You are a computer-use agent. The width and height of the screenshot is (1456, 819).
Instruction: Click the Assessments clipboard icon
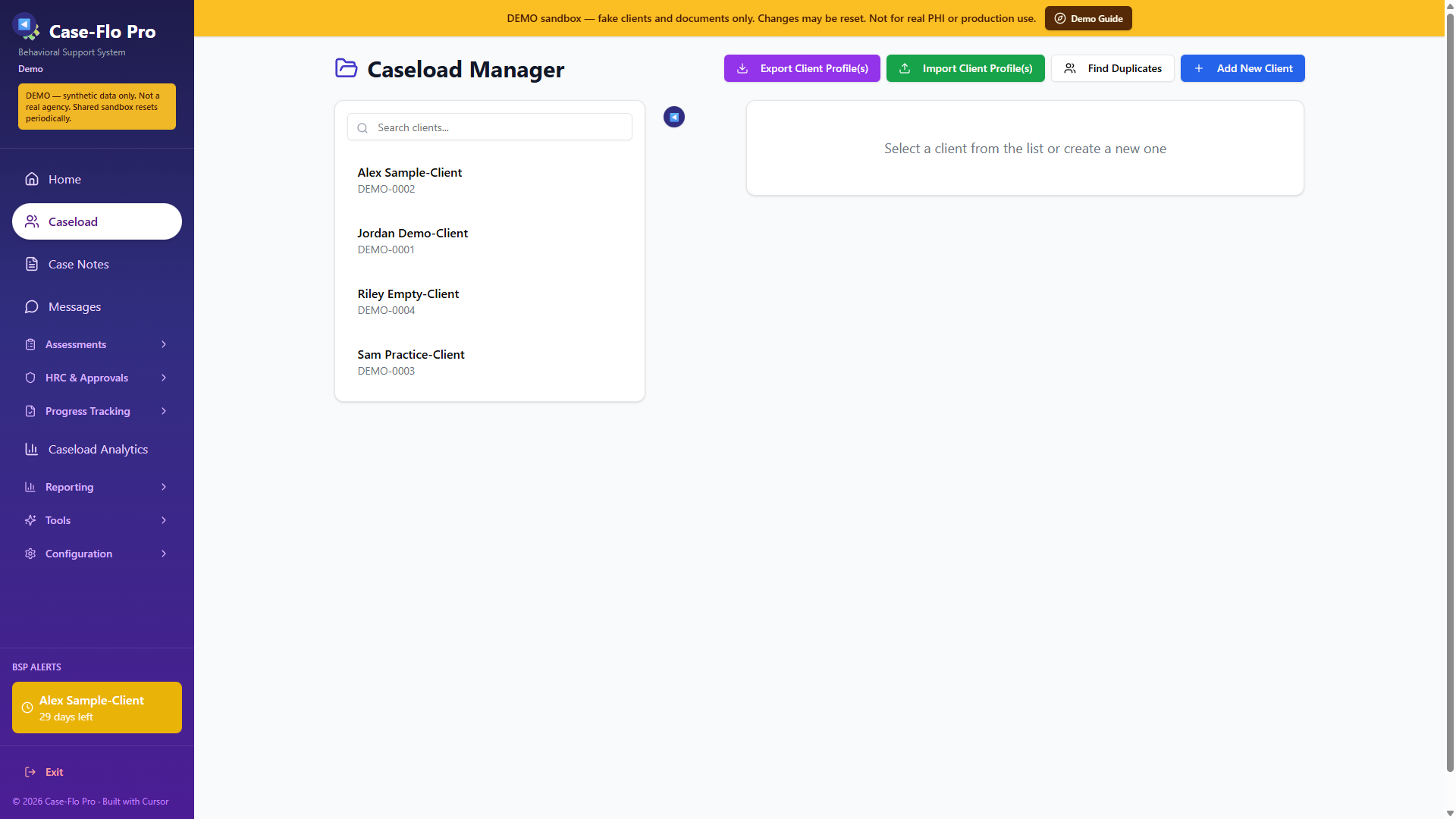click(x=30, y=344)
